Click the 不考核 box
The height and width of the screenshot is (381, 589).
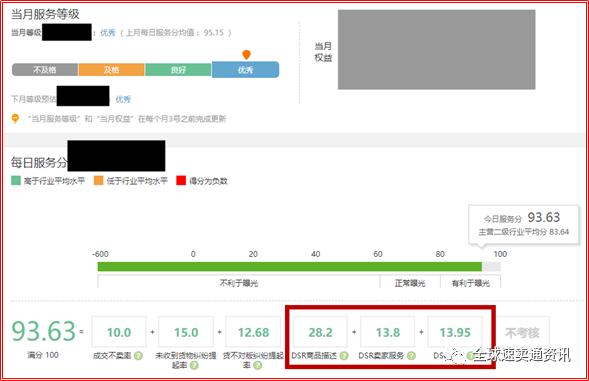[x=523, y=333]
